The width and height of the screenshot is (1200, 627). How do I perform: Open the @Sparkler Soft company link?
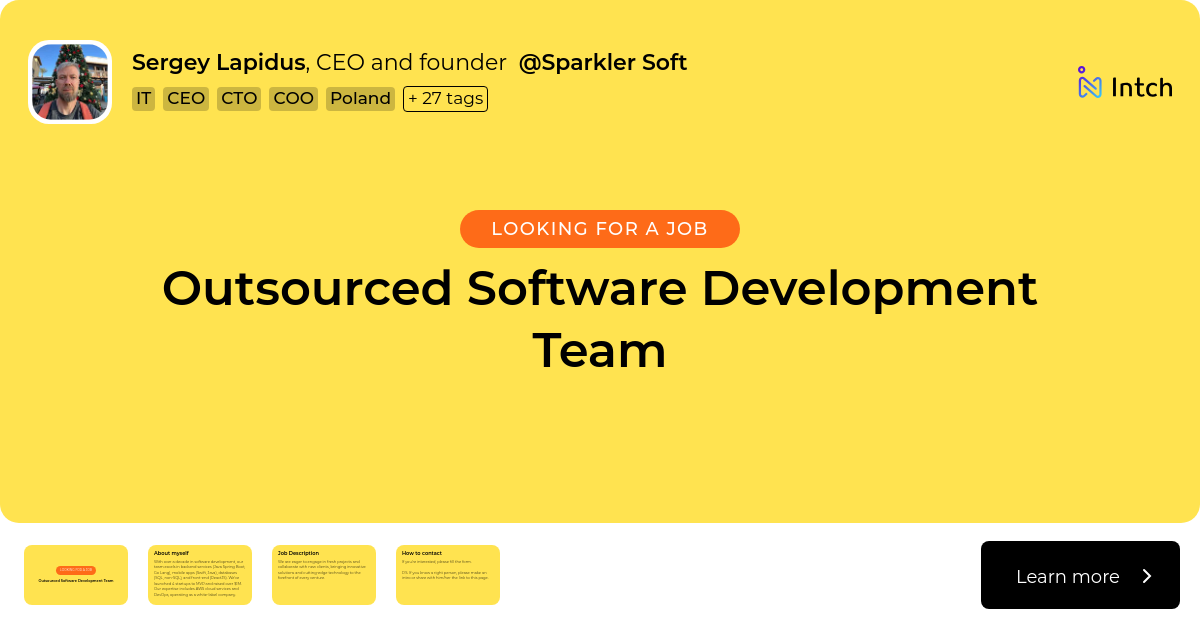click(602, 62)
